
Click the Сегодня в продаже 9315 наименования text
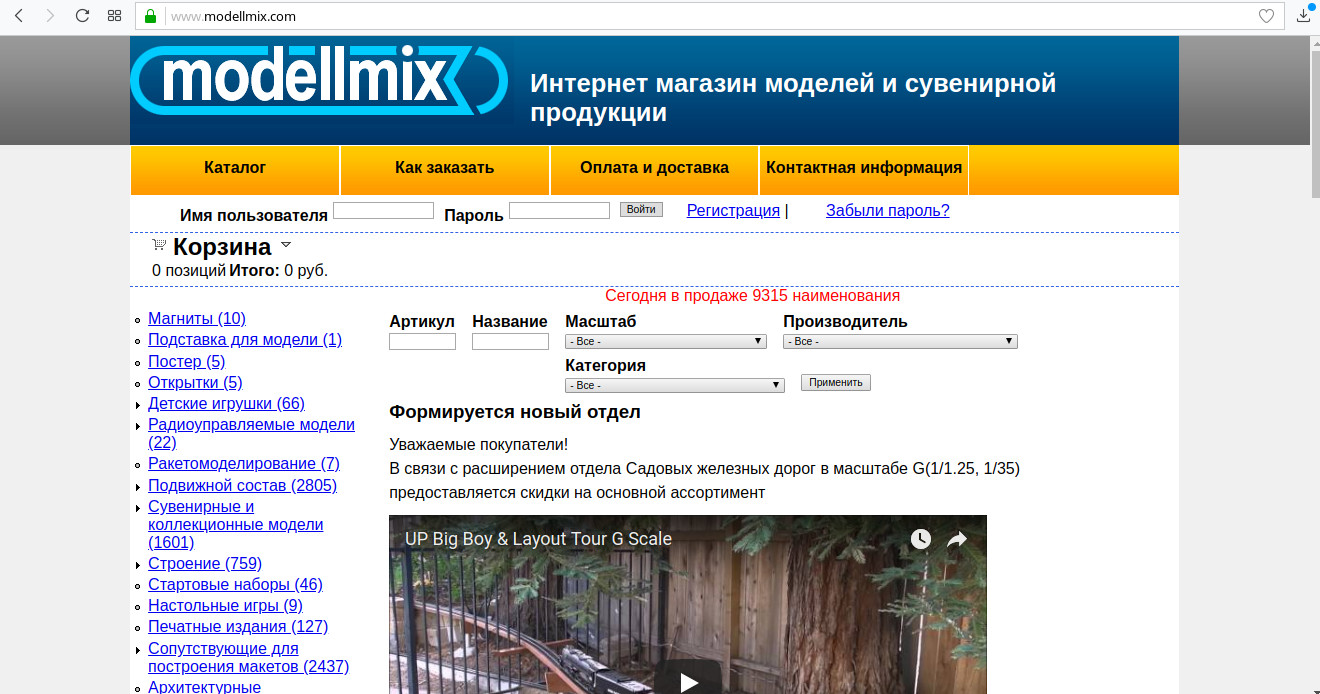(x=752, y=296)
